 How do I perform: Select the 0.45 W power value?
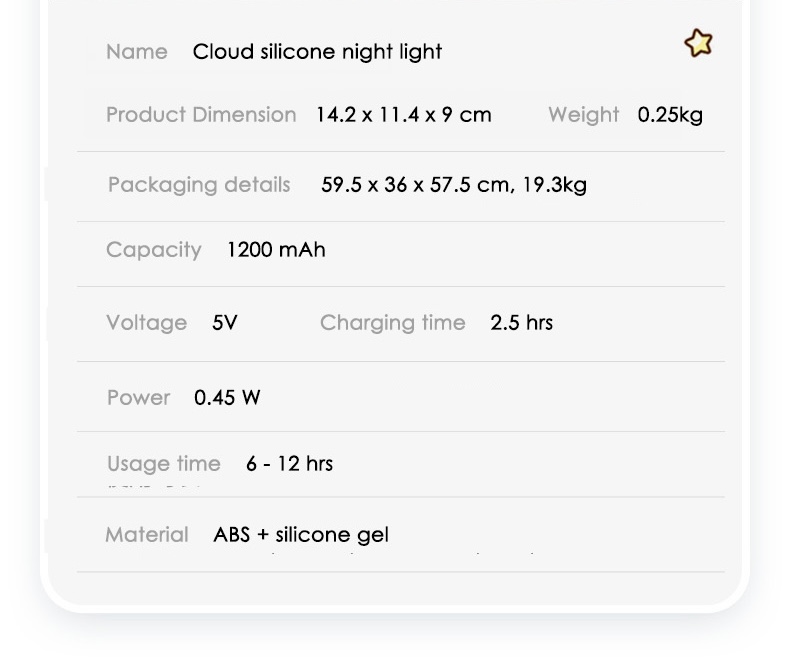[227, 398]
